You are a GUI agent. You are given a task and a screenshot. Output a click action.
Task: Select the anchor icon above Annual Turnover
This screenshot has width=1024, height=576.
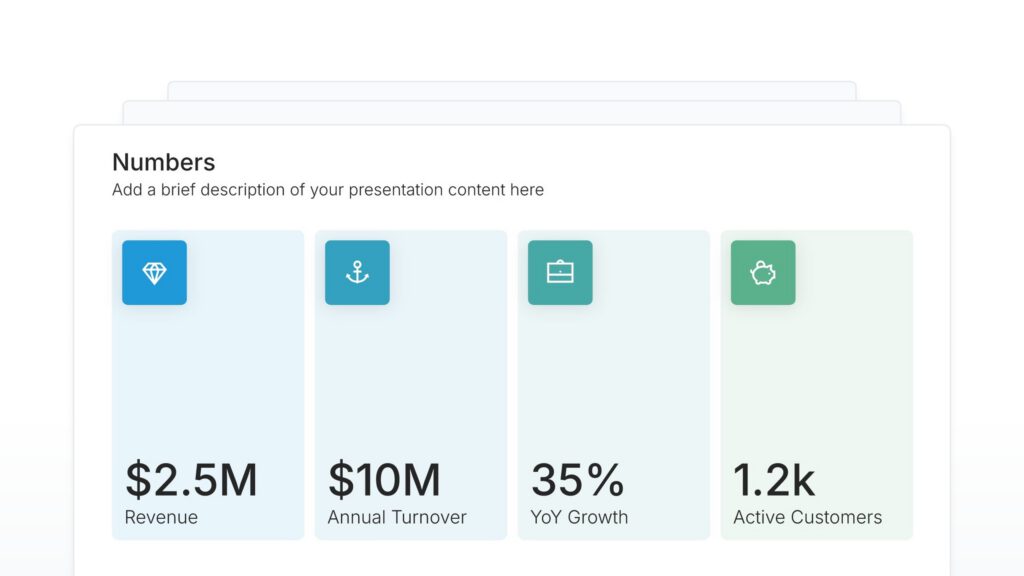click(357, 273)
